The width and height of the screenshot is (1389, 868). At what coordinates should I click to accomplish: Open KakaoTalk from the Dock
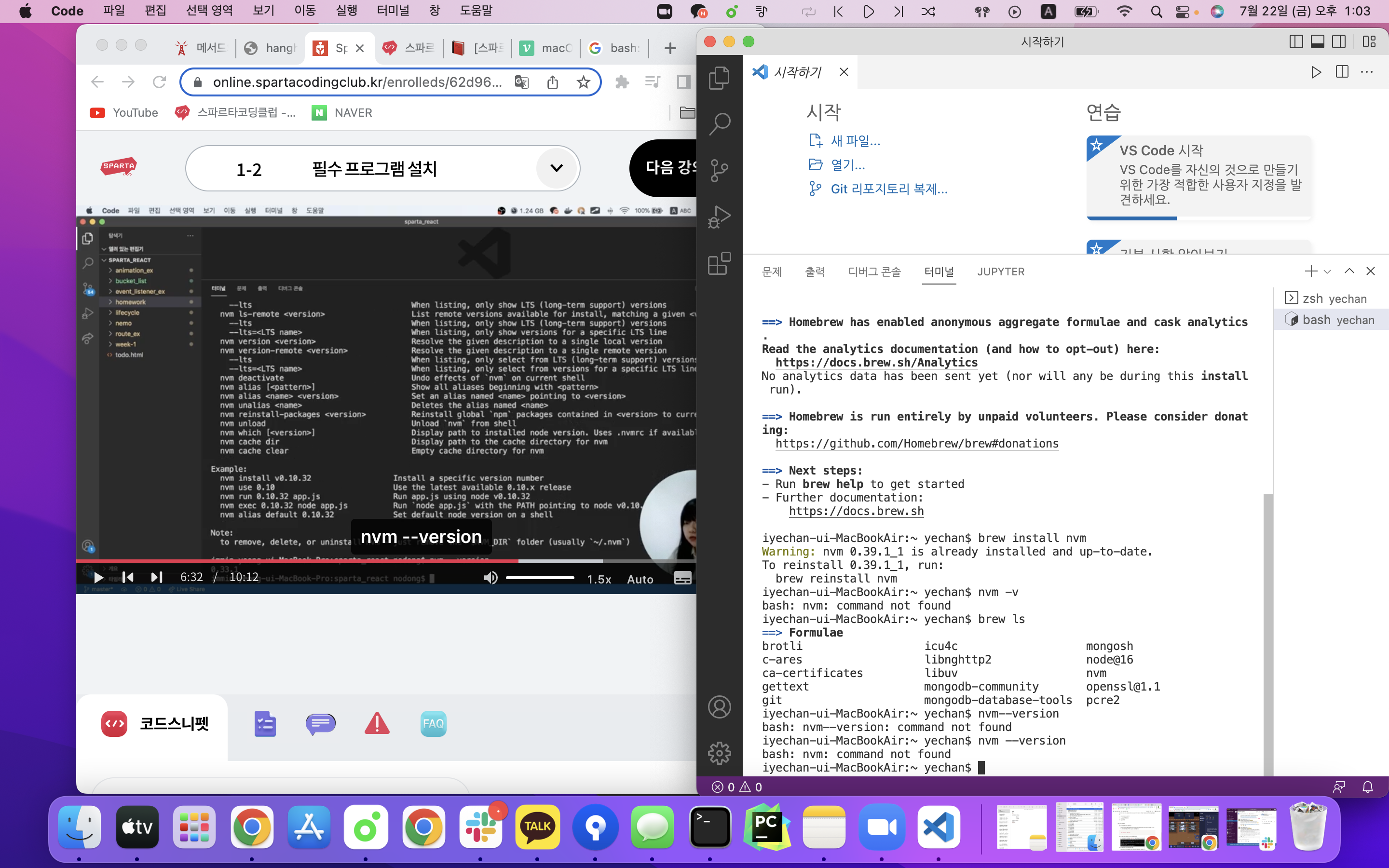click(x=537, y=827)
